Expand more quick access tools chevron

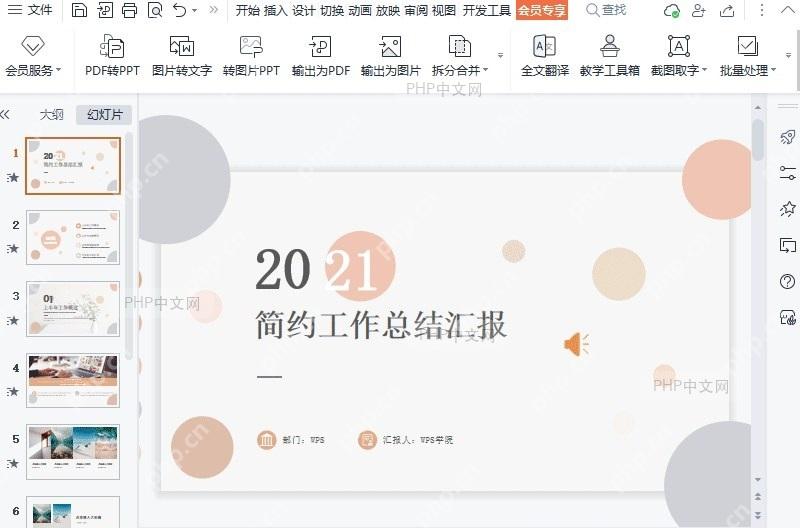point(214,10)
